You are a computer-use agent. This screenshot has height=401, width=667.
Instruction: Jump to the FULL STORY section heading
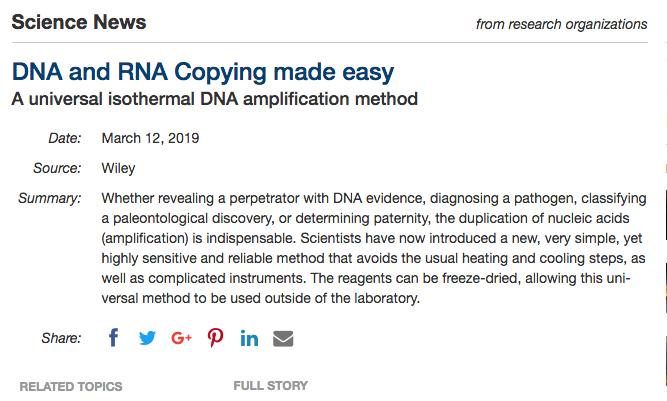(271, 386)
